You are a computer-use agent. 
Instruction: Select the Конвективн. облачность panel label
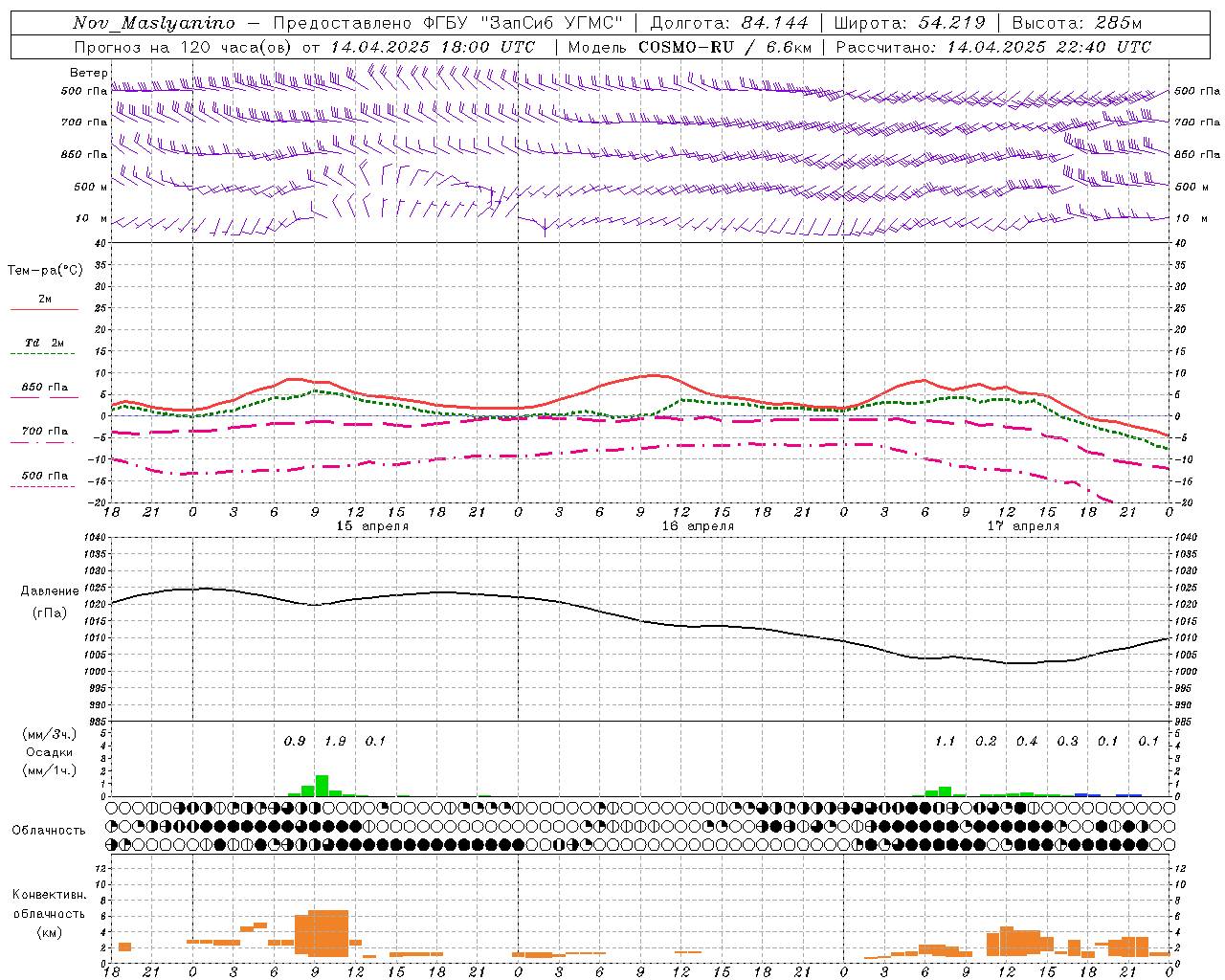click(x=49, y=913)
